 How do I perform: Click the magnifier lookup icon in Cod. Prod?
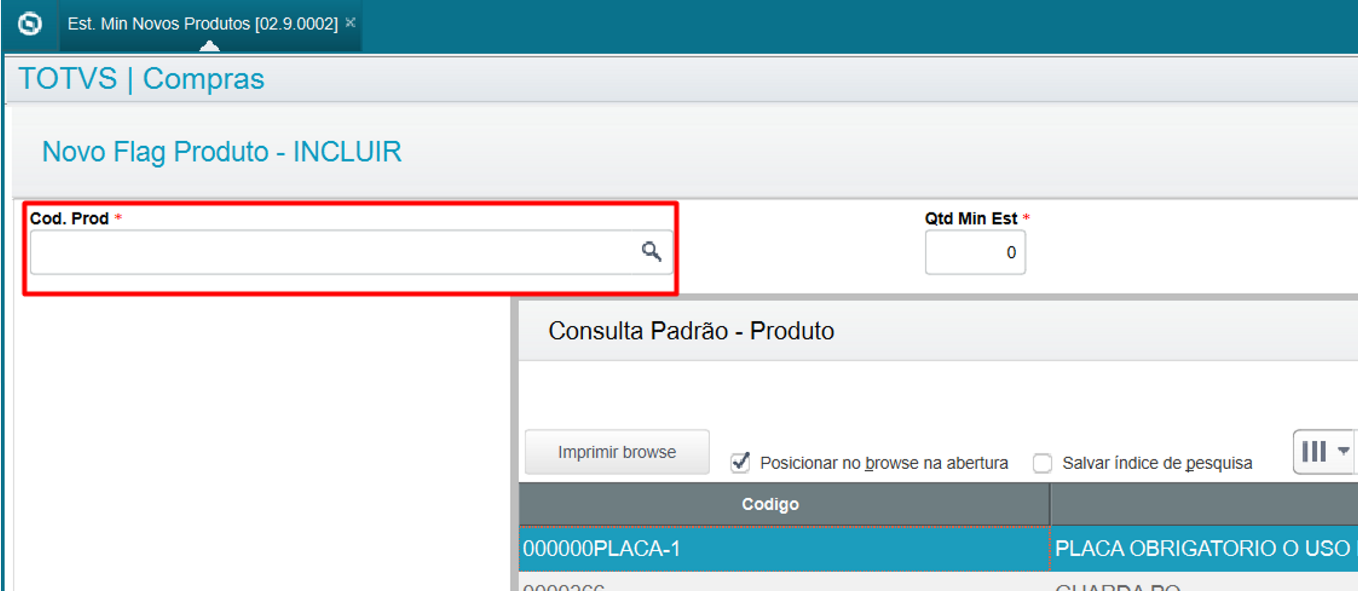pos(651,252)
